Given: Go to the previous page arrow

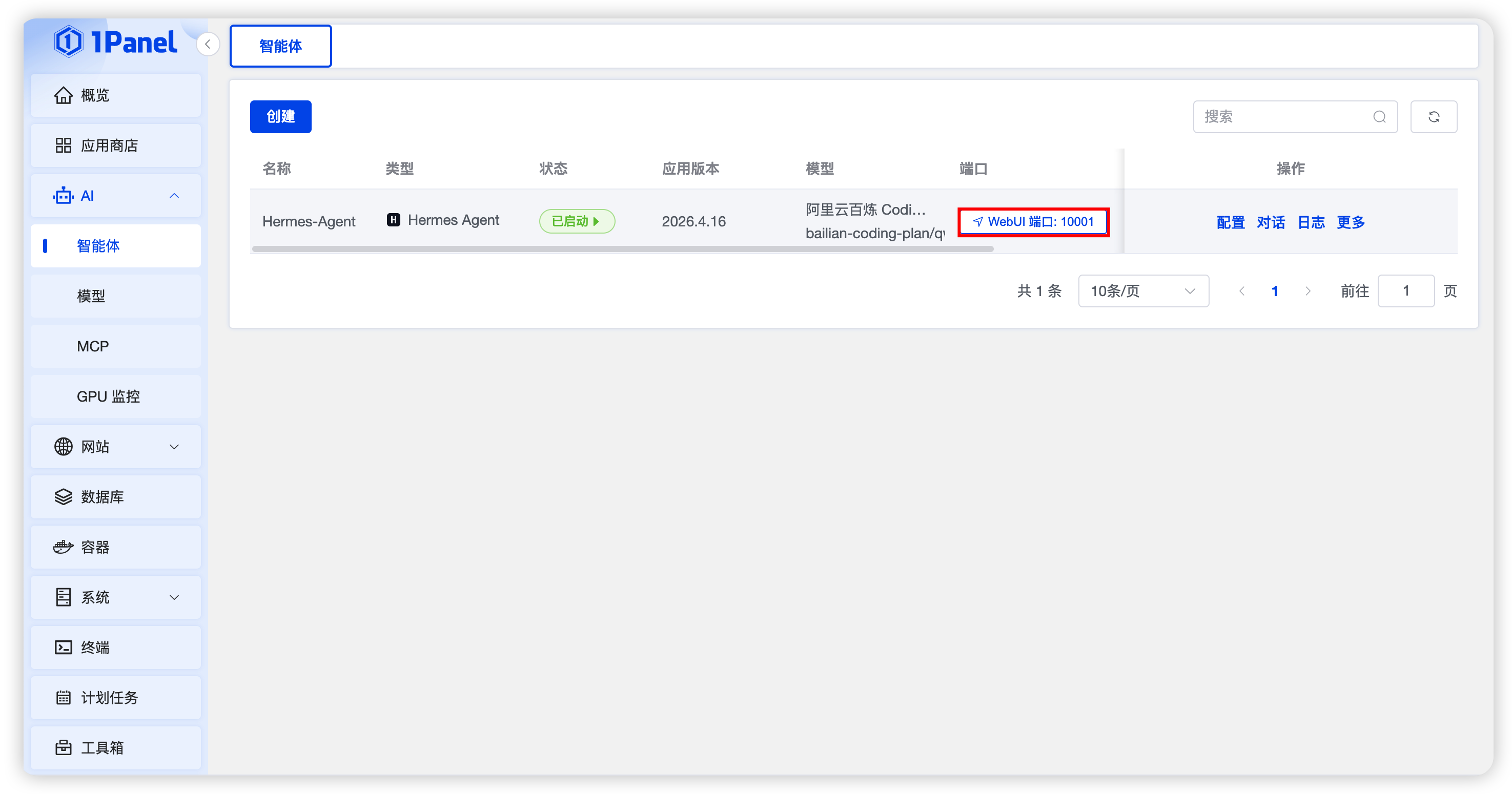Looking at the screenshot, I should (x=1241, y=291).
